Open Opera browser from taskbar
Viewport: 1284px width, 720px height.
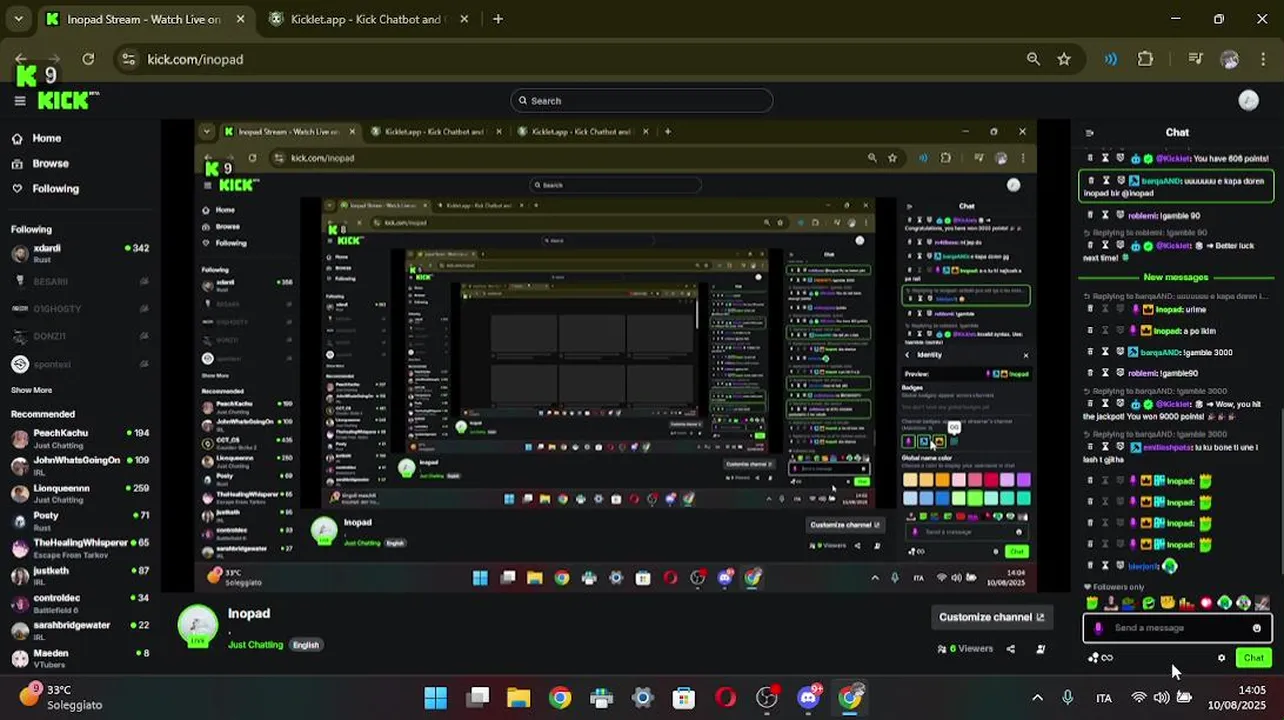pyautogui.click(x=725, y=697)
